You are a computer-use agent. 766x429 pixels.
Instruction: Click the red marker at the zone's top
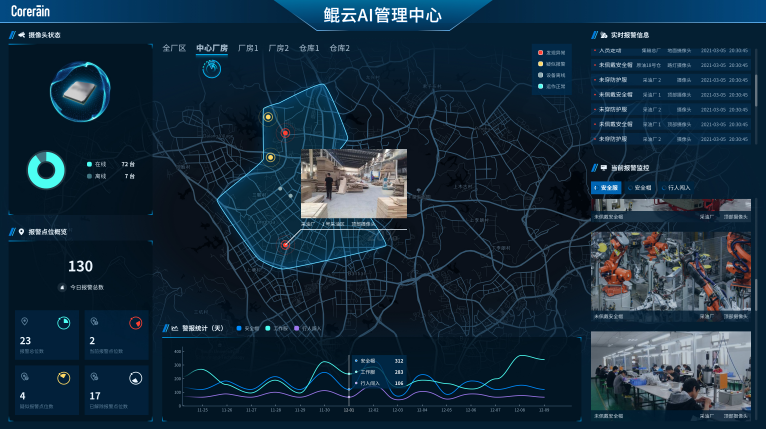tap(286, 133)
